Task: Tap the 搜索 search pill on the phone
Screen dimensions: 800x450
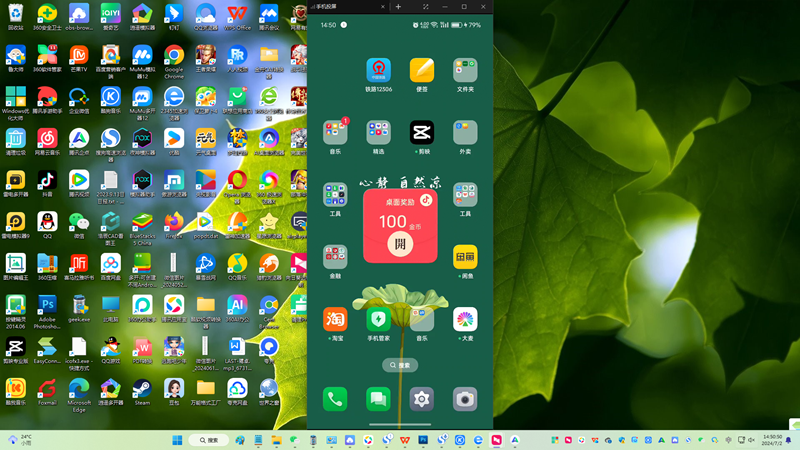Action: 400,365
